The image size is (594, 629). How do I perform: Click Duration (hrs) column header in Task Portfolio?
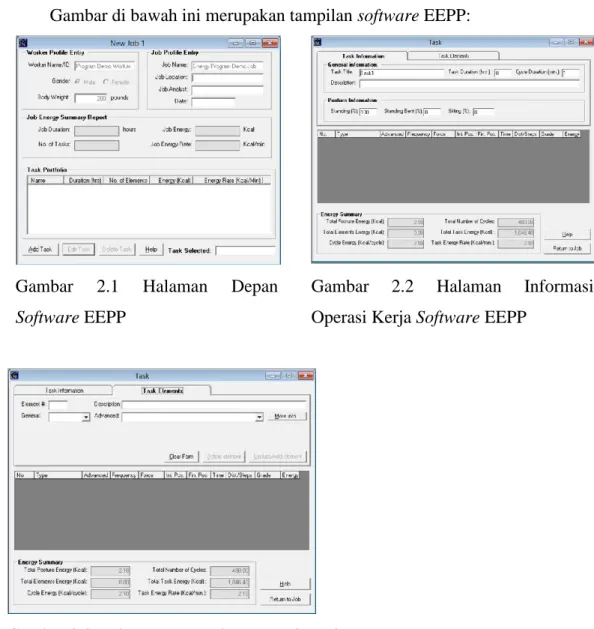pyautogui.click(x=84, y=180)
